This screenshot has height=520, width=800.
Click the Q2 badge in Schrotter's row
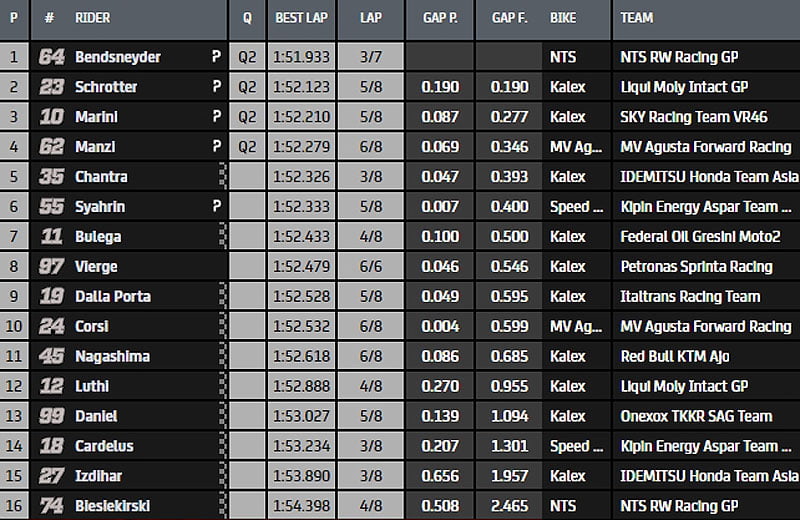point(247,87)
